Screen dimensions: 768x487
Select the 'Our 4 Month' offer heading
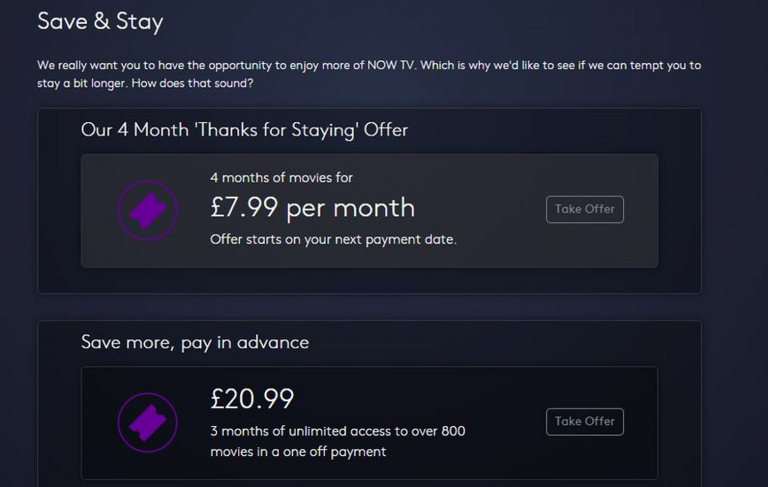coord(244,130)
